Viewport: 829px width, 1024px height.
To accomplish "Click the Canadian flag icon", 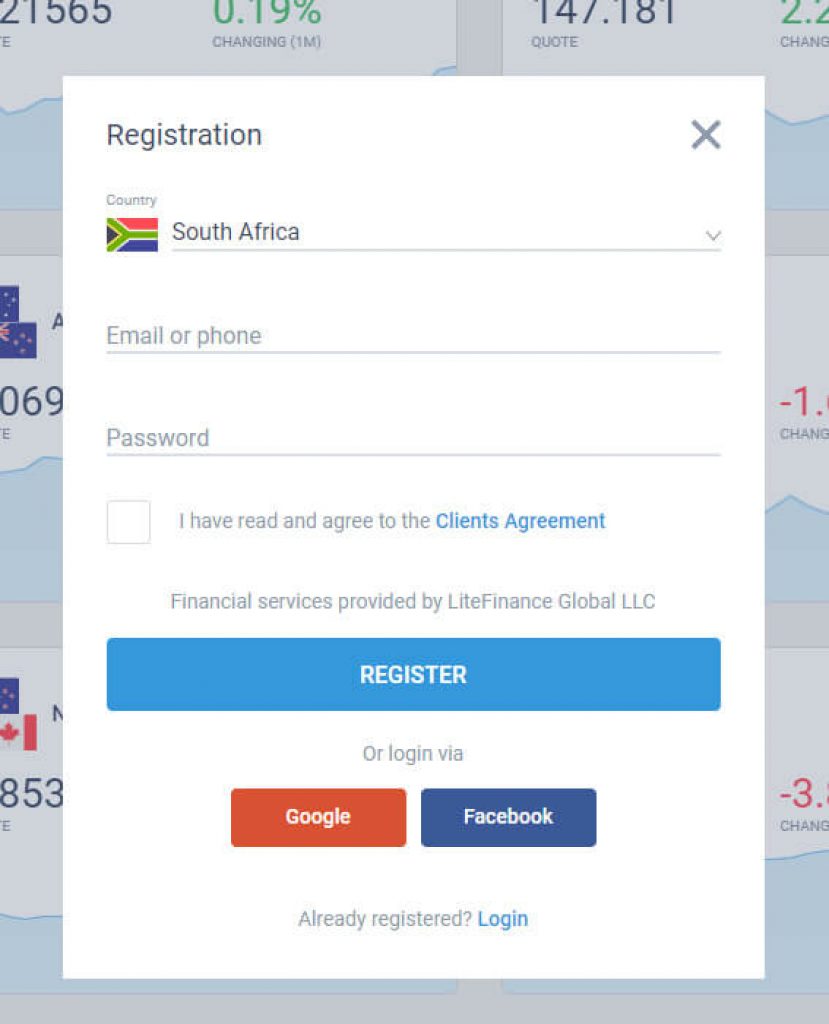I will click(x=22, y=735).
